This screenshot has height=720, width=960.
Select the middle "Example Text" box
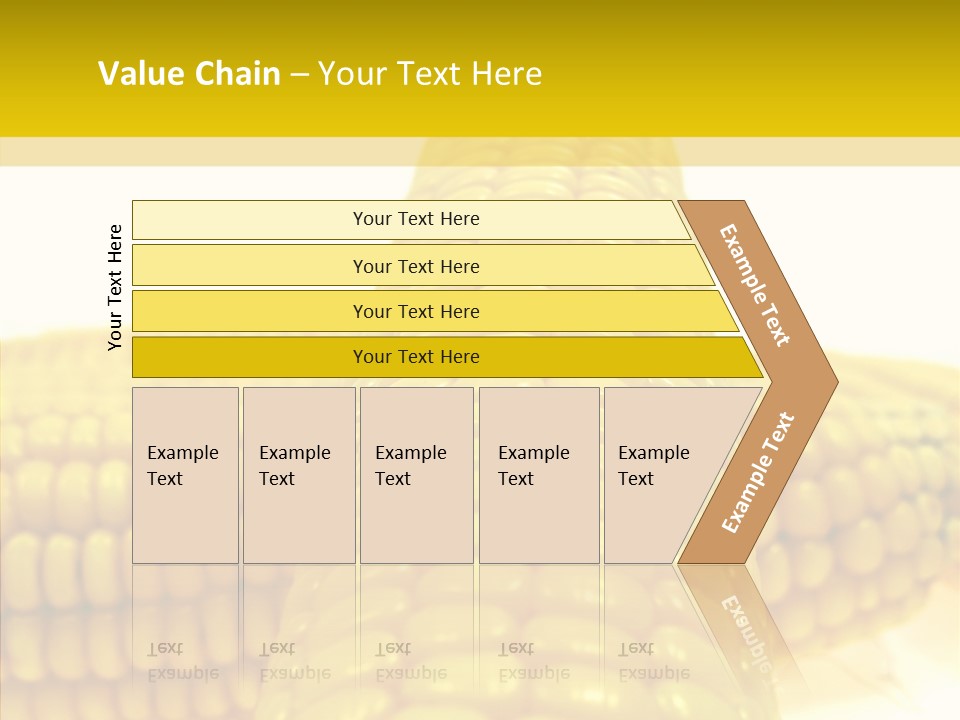(x=416, y=475)
